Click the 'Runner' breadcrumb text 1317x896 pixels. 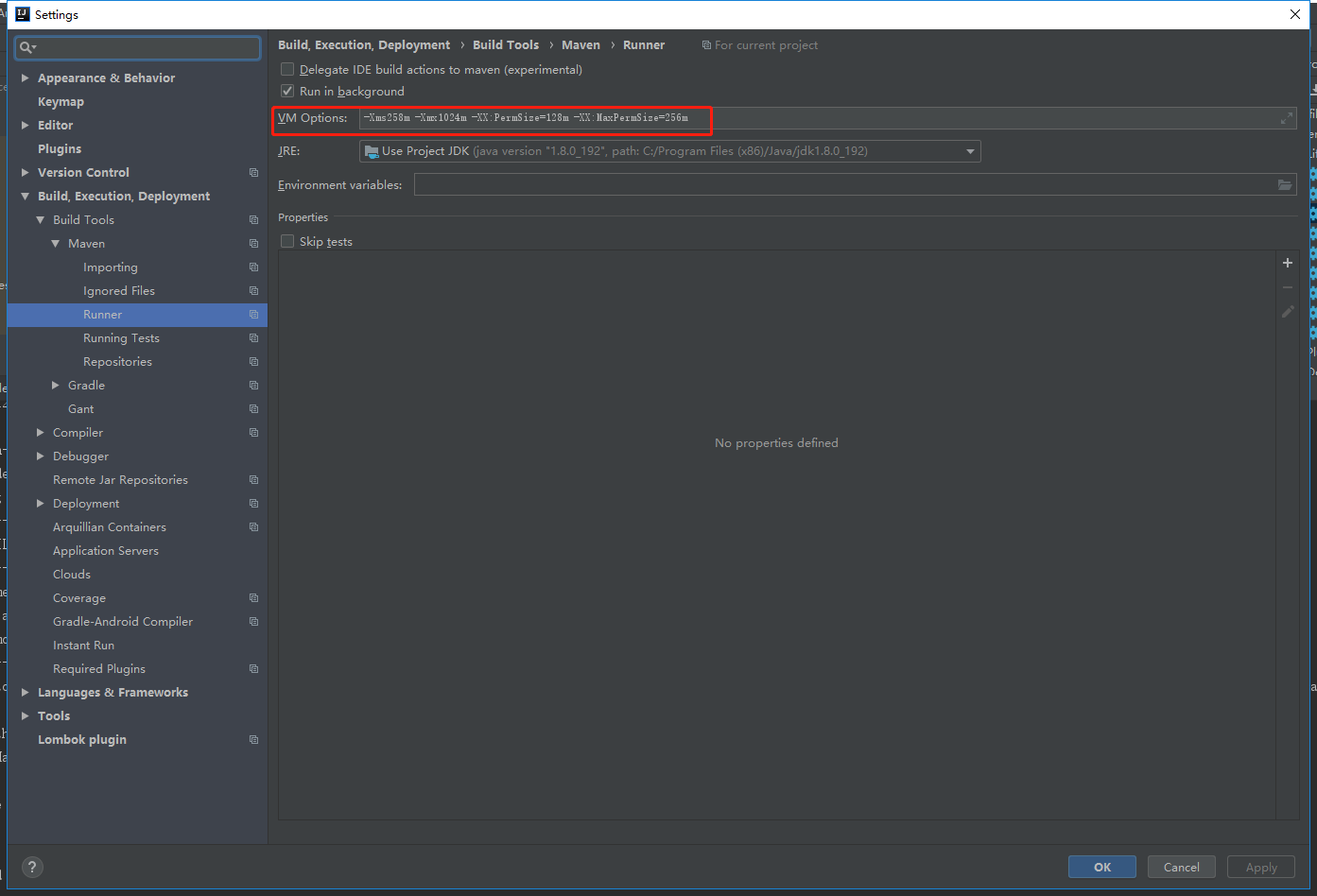[x=644, y=44]
